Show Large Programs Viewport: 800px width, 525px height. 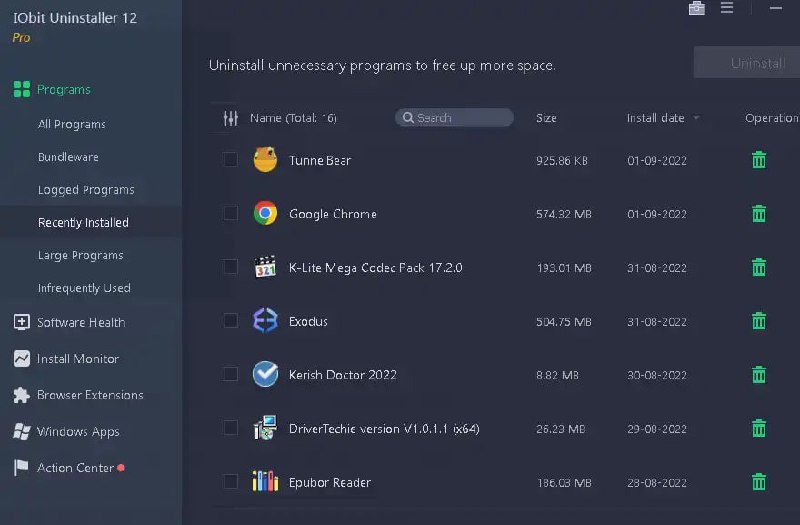coord(81,255)
